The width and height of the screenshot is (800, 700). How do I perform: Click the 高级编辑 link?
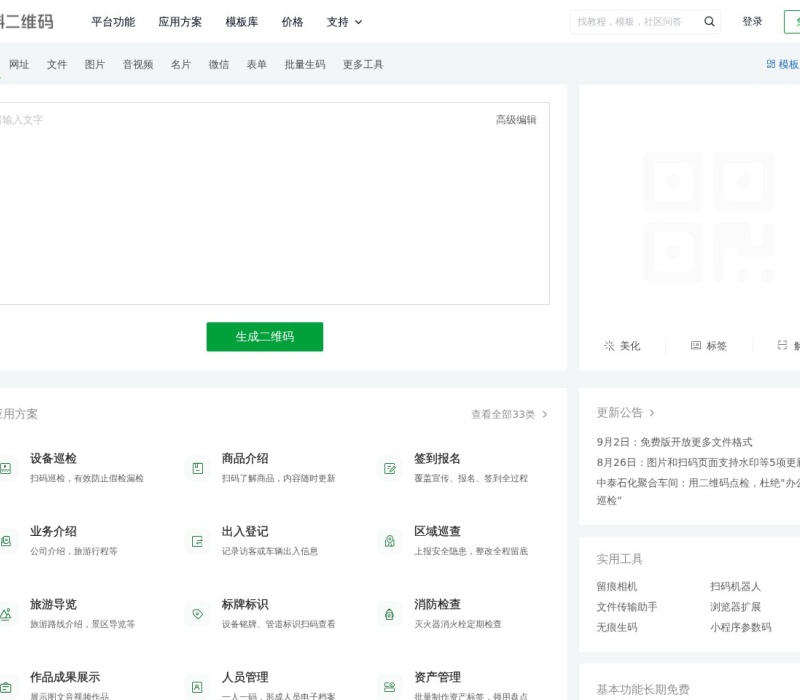516,119
